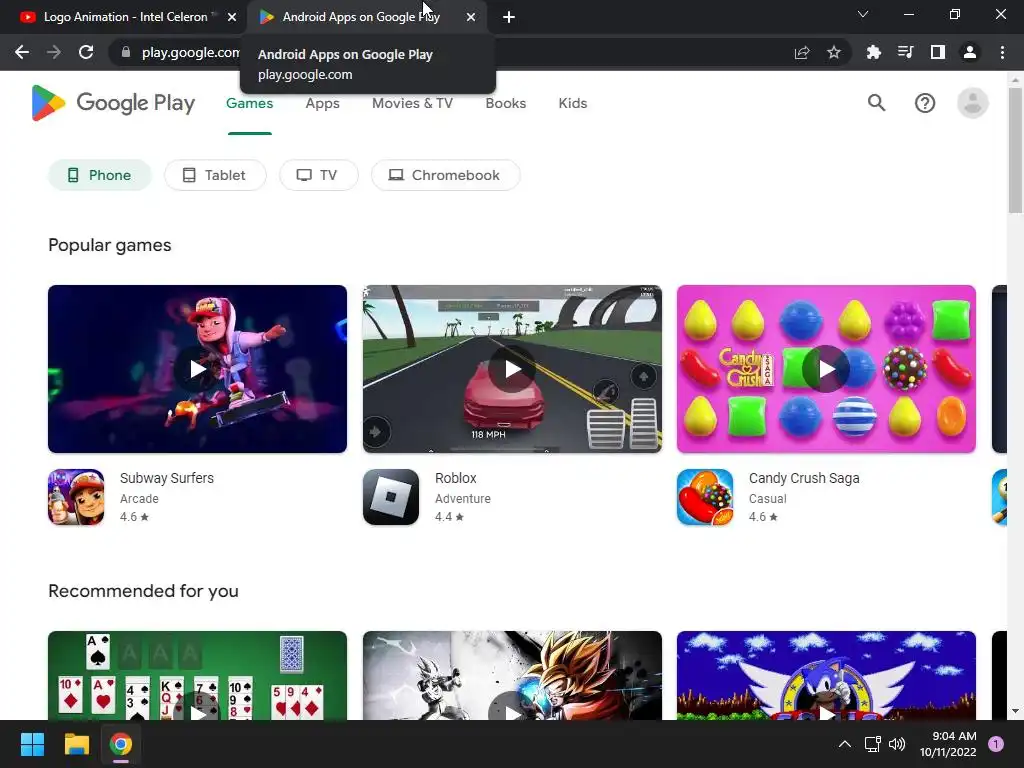Play the Roblox trailer video
The height and width of the screenshot is (768, 1024).
point(512,369)
